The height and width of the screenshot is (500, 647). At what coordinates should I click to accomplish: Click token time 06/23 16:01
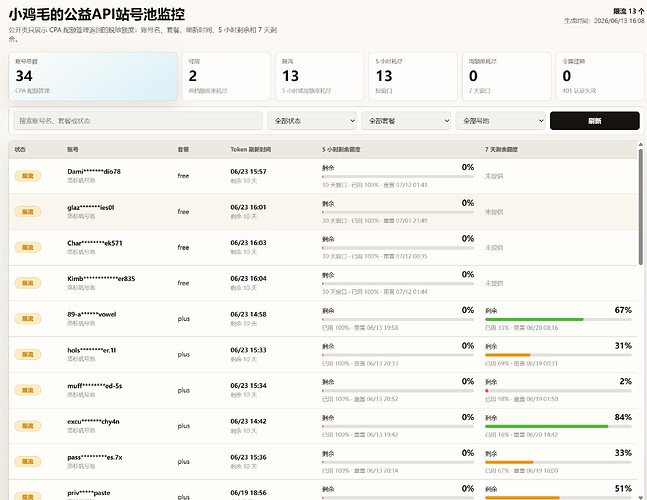[248, 208]
